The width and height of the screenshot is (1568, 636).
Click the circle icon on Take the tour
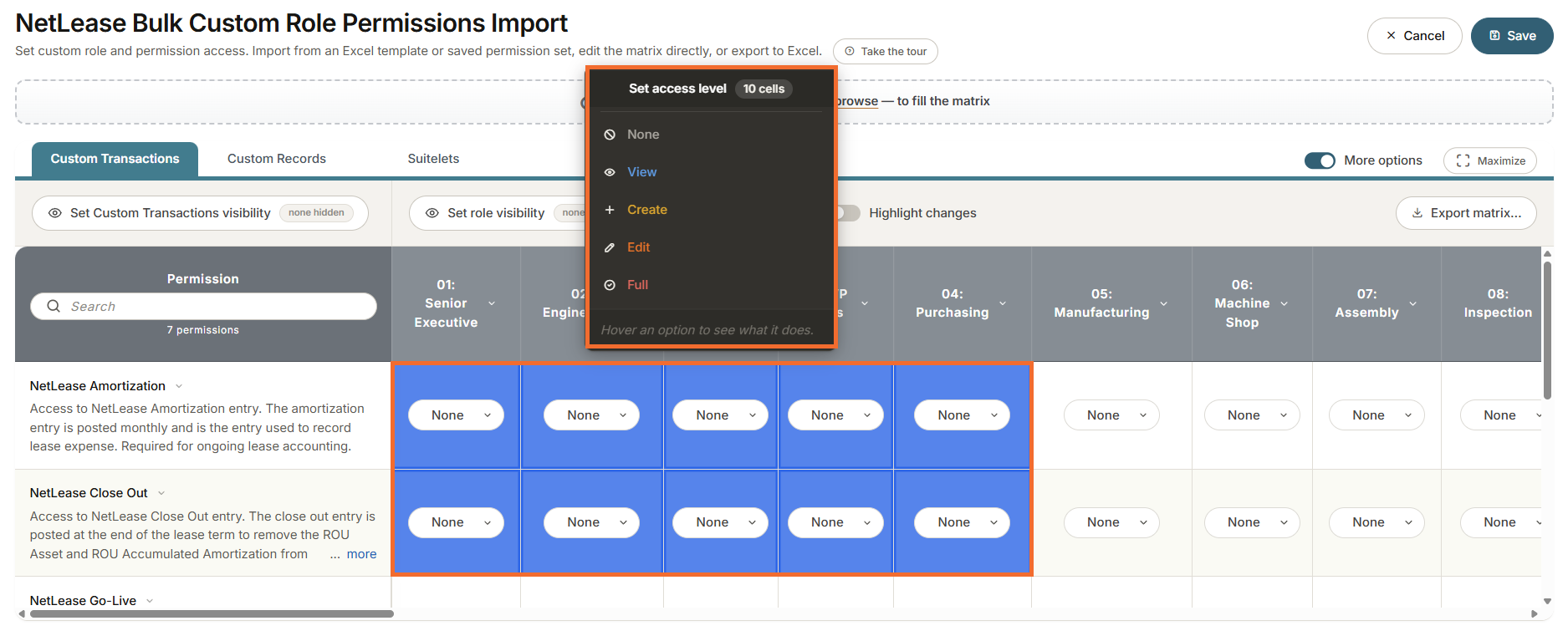click(850, 51)
